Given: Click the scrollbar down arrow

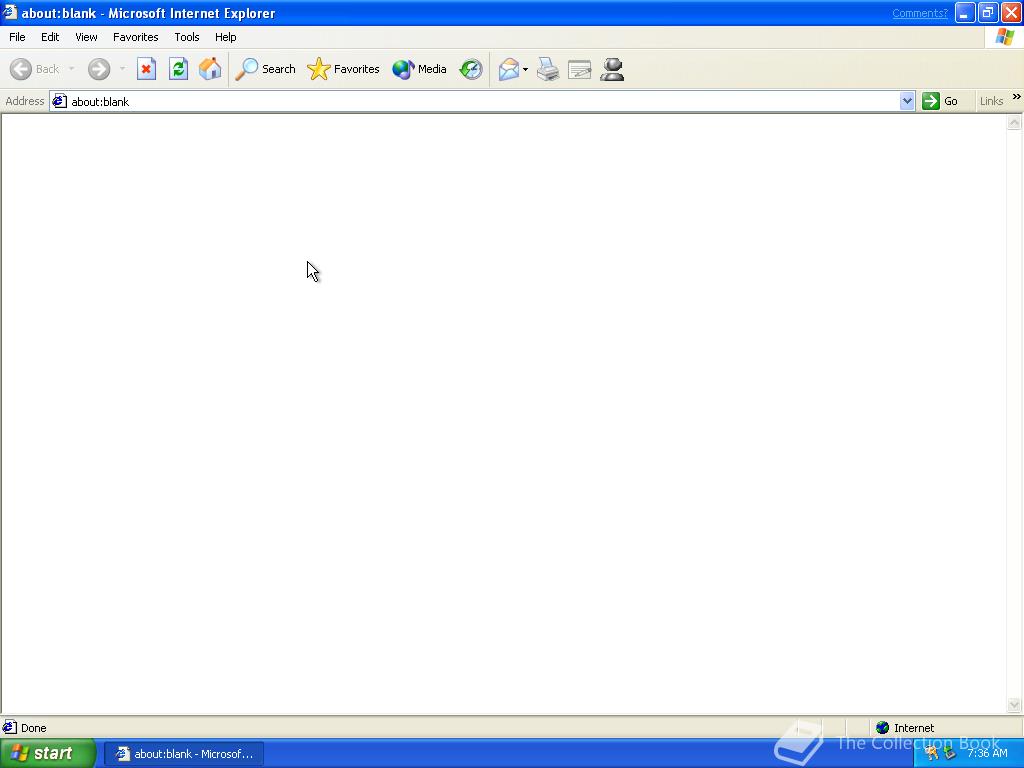Looking at the screenshot, I should click(1014, 705).
